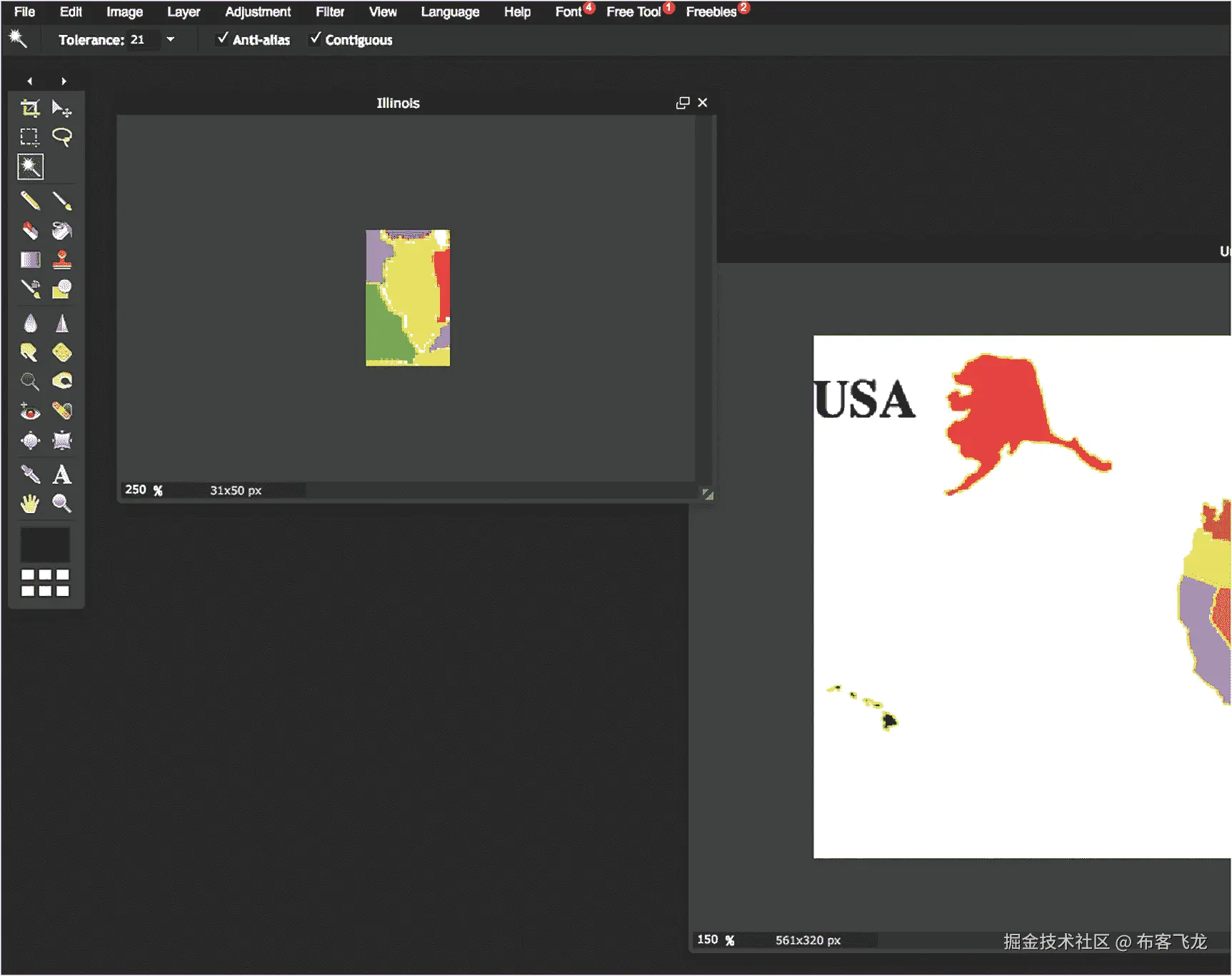Select the Eraser tool
Image resolution: width=1232 pixels, height=976 pixels.
click(x=30, y=230)
